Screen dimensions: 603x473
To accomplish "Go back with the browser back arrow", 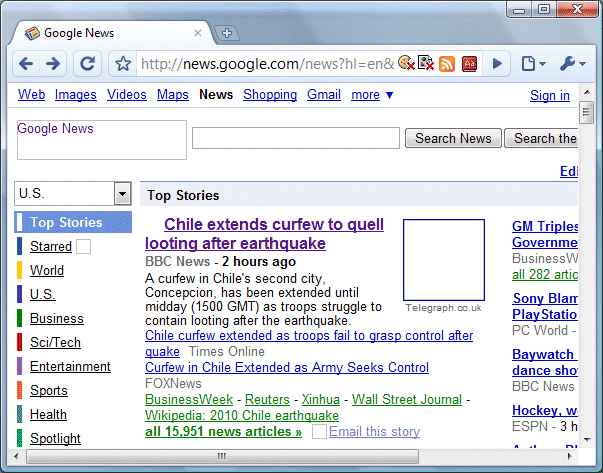I will 26,63.
